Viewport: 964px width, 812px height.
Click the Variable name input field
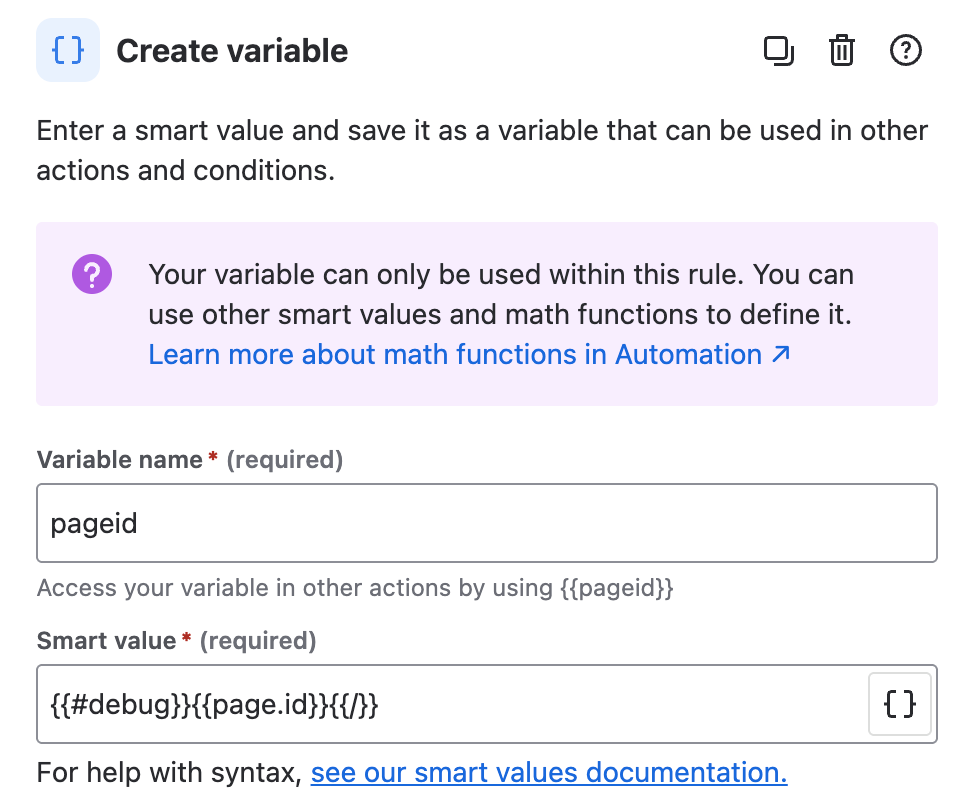pyautogui.click(x=487, y=522)
